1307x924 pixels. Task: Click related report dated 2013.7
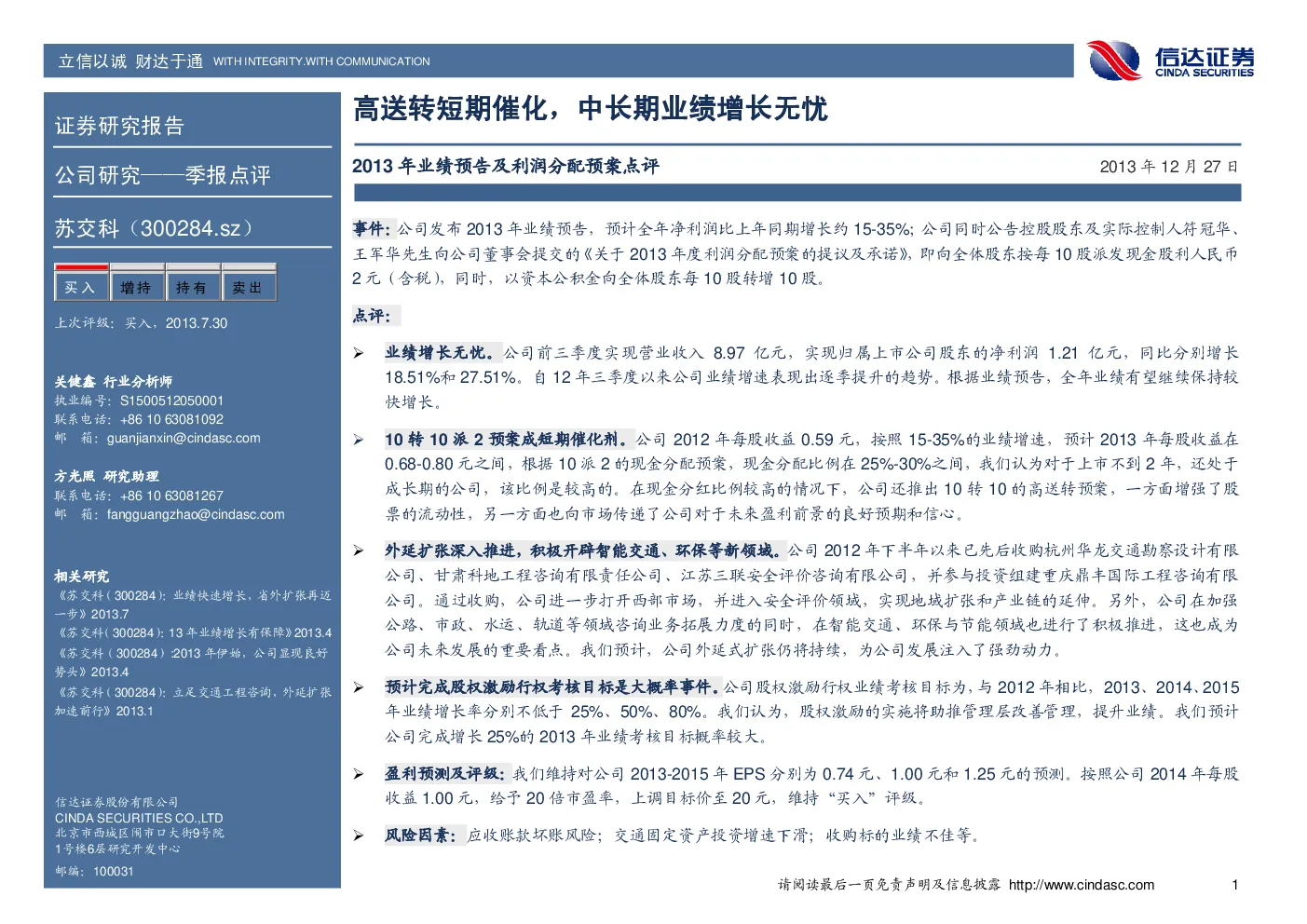(193, 605)
